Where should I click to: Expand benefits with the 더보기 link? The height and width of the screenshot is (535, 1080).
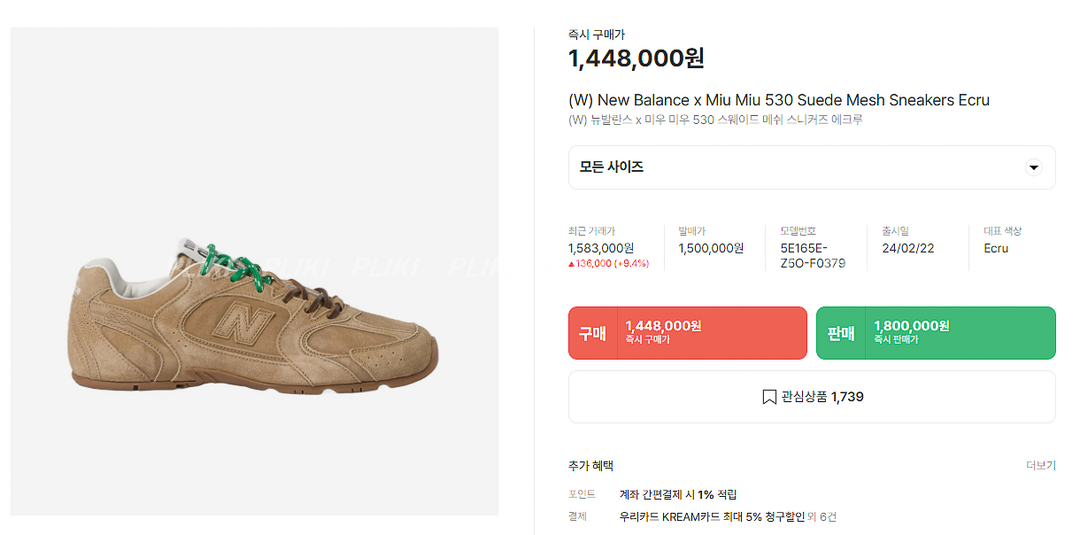(x=1040, y=466)
